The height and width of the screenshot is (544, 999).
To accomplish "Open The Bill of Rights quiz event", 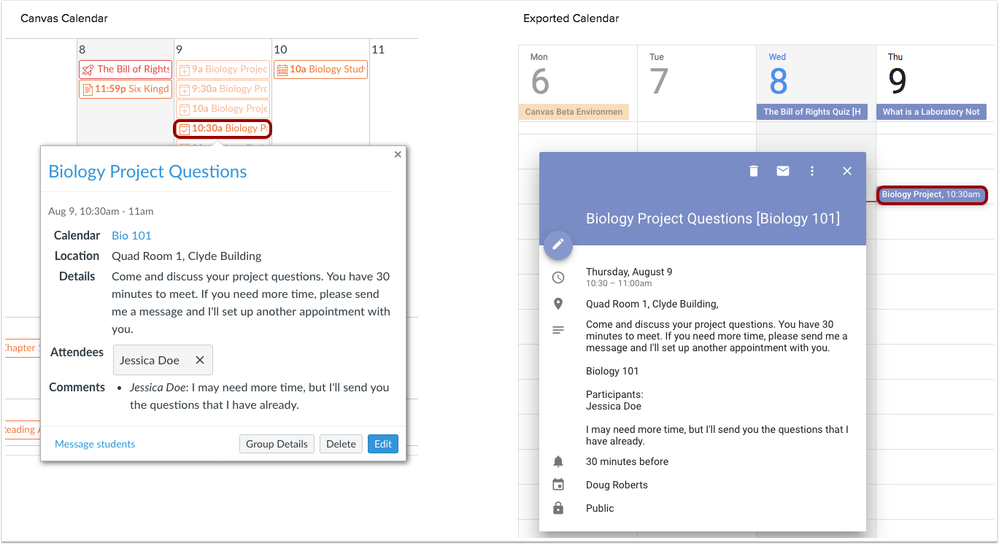I will 126,69.
